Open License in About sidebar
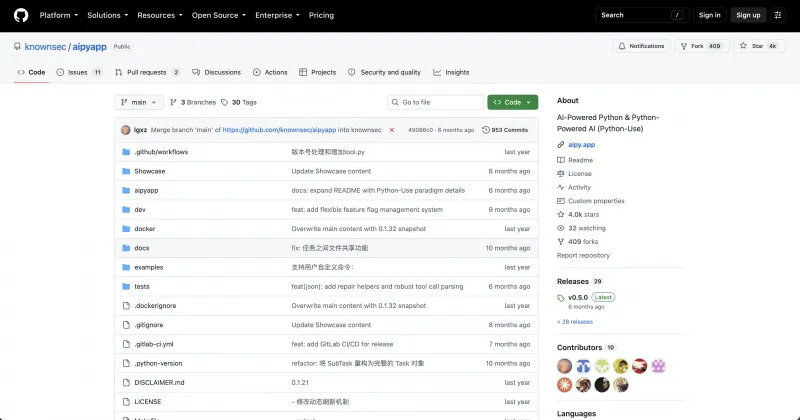800x420 pixels. pos(574,174)
